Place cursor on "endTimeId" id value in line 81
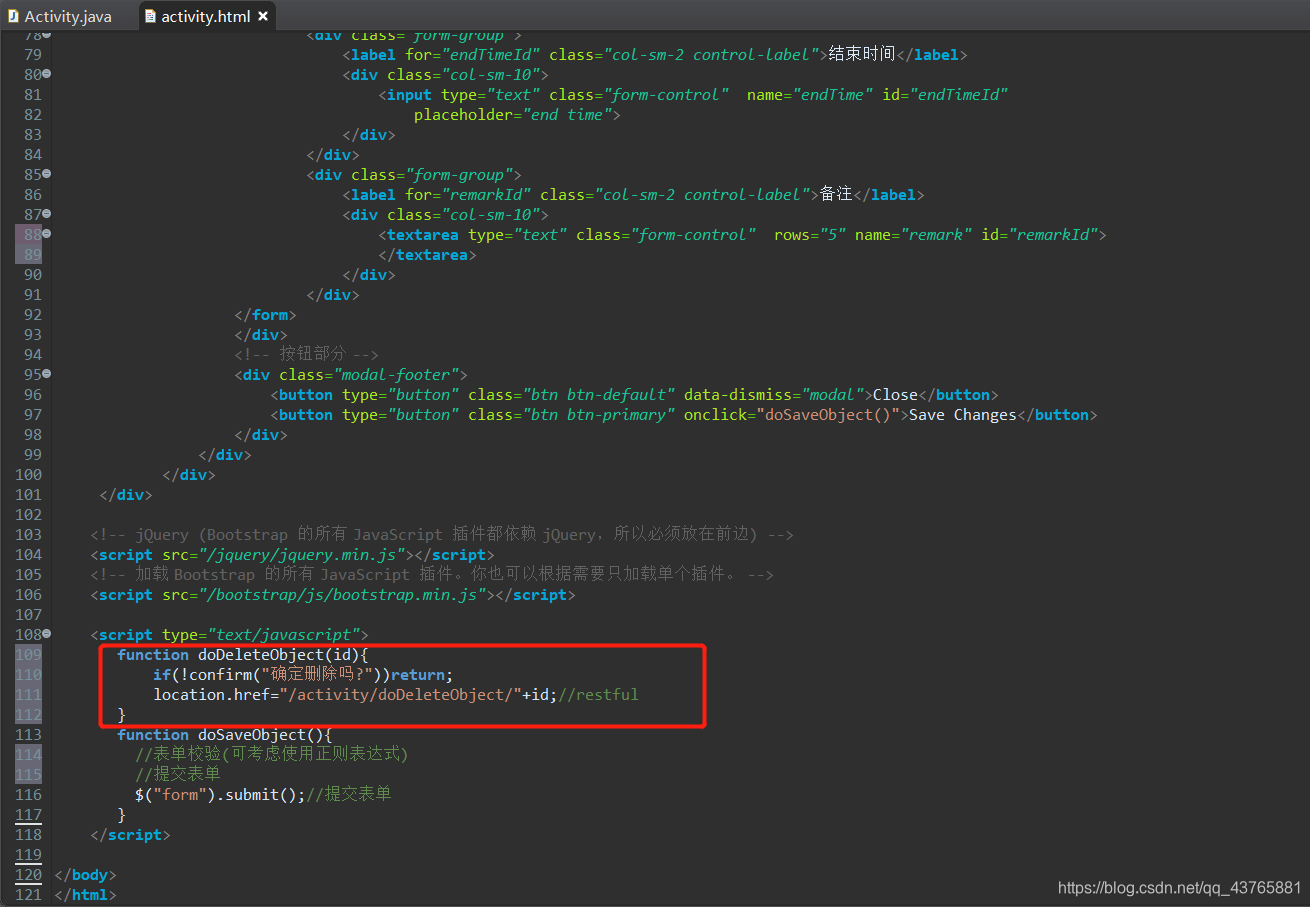The height and width of the screenshot is (907, 1310). (958, 95)
